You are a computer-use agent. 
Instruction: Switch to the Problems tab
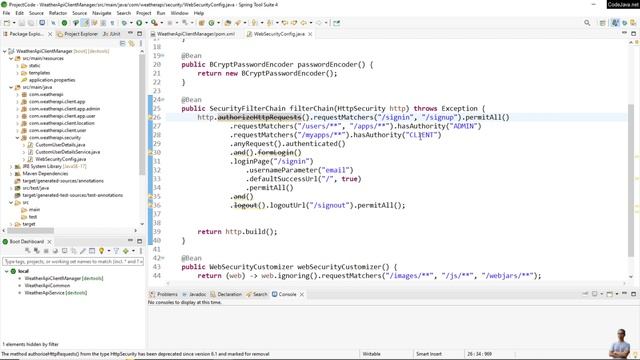tap(164, 294)
